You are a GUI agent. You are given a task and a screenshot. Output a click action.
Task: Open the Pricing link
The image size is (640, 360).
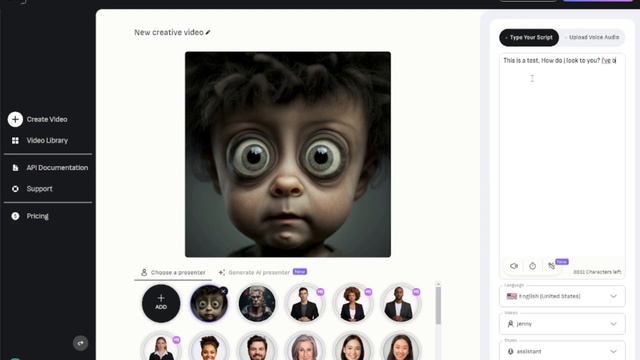(x=38, y=216)
